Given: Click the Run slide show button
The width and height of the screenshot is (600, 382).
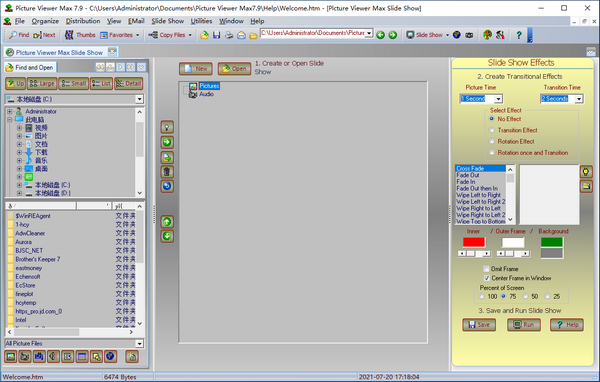Looking at the screenshot, I should 524,325.
